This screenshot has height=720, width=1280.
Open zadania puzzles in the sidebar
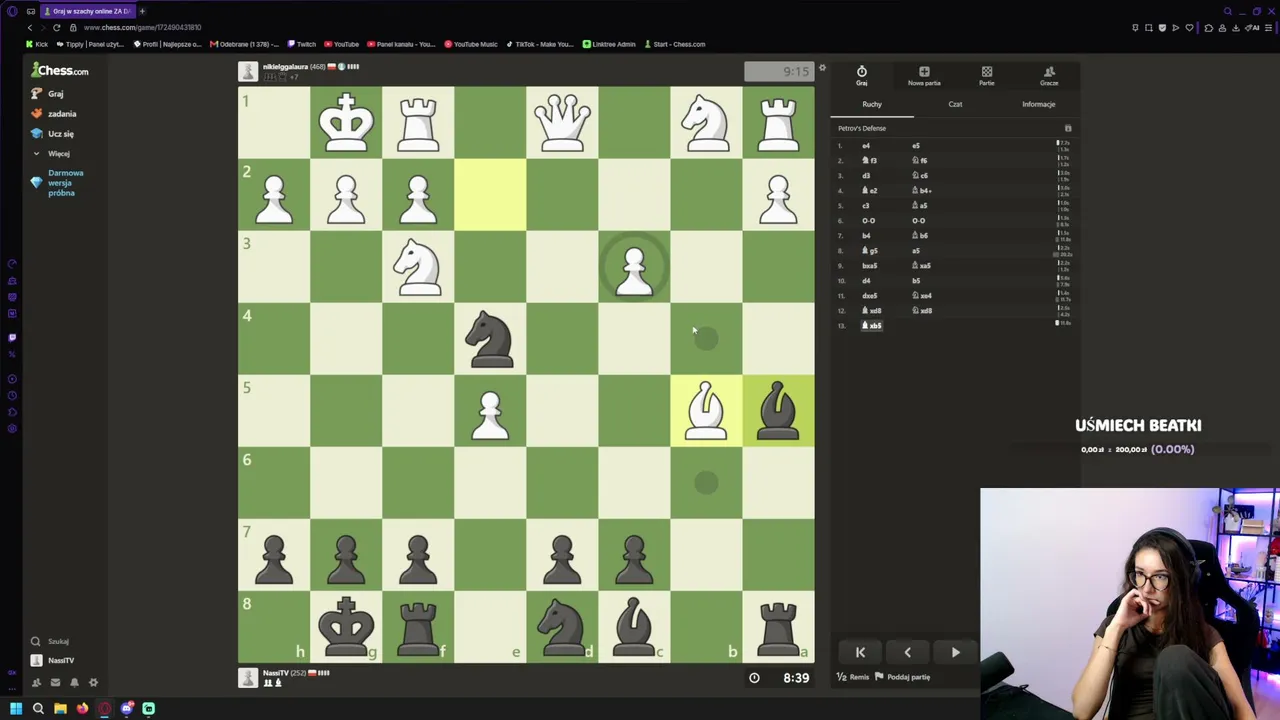54,114
